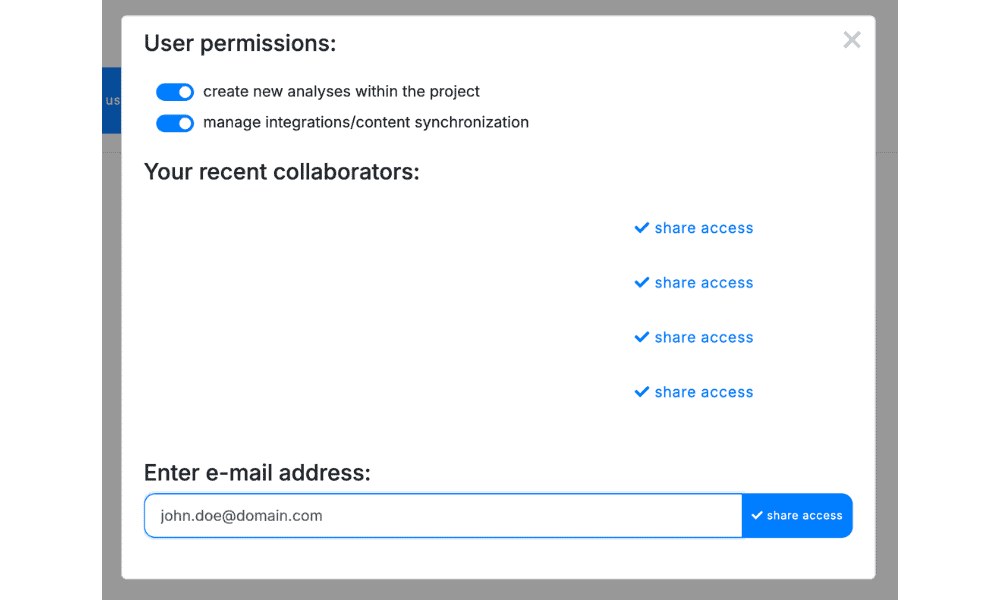Click the 'Your recent collaborators:' heading
Image resolution: width=1000 pixels, height=600 pixels.
pos(282,172)
